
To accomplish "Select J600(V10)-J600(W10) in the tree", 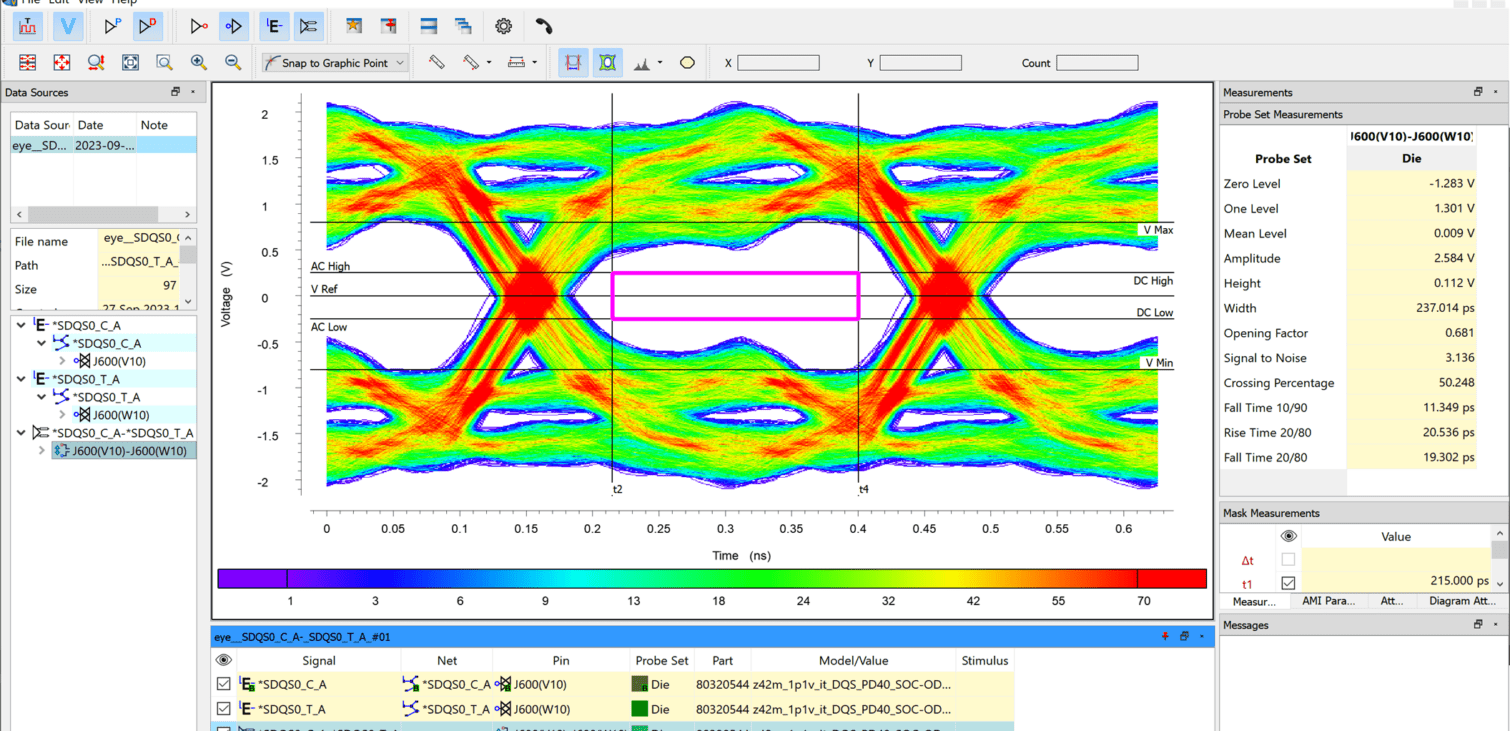I will coord(127,451).
